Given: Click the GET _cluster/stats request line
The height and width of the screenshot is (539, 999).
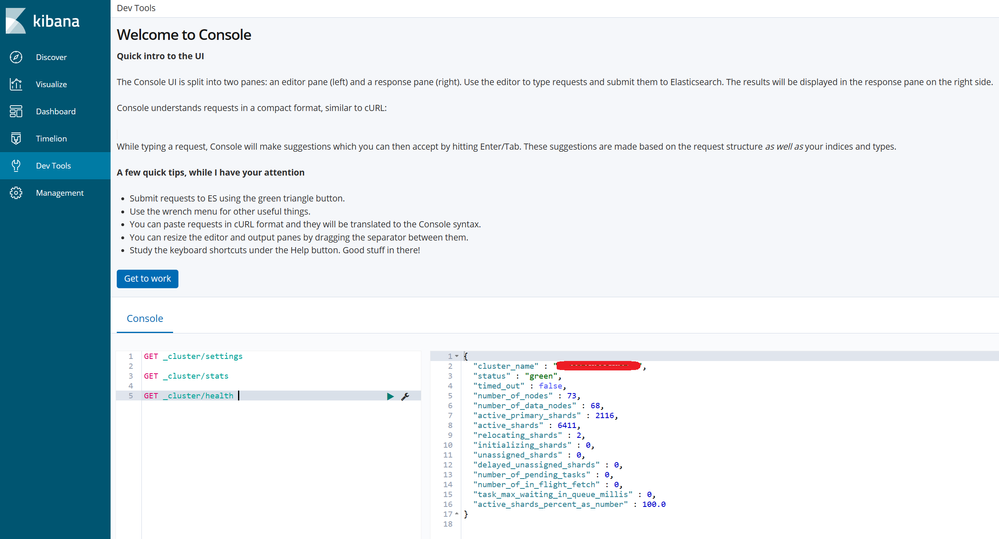Looking at the screenshot, I should click(x=185, y=376).
